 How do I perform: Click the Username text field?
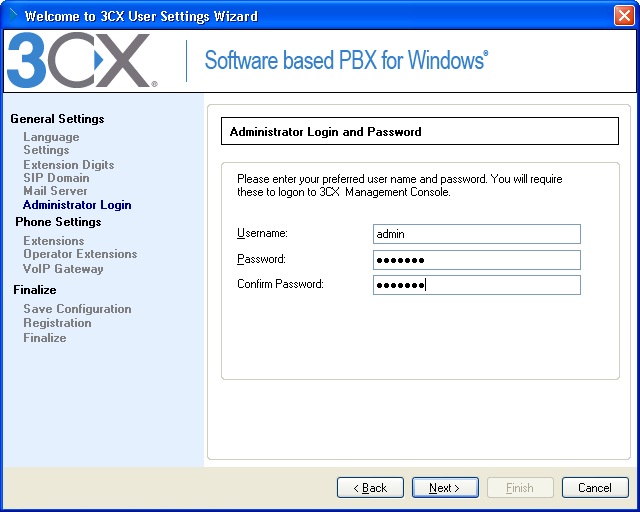476,234
